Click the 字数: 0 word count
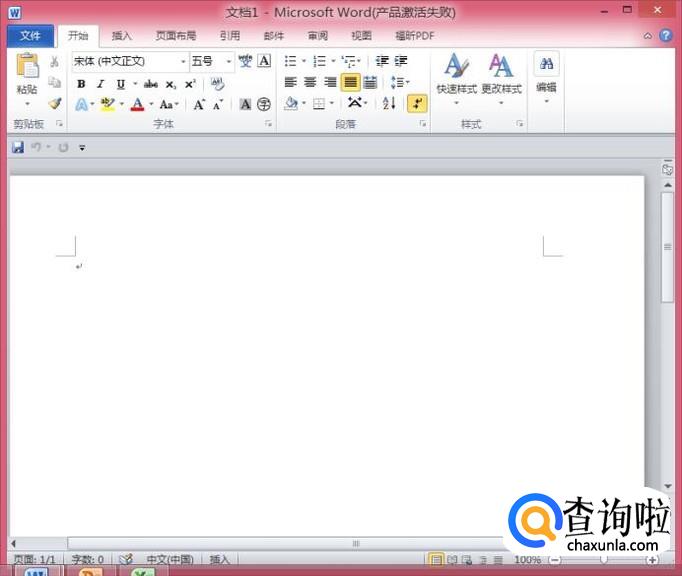 tap(87, 559)
